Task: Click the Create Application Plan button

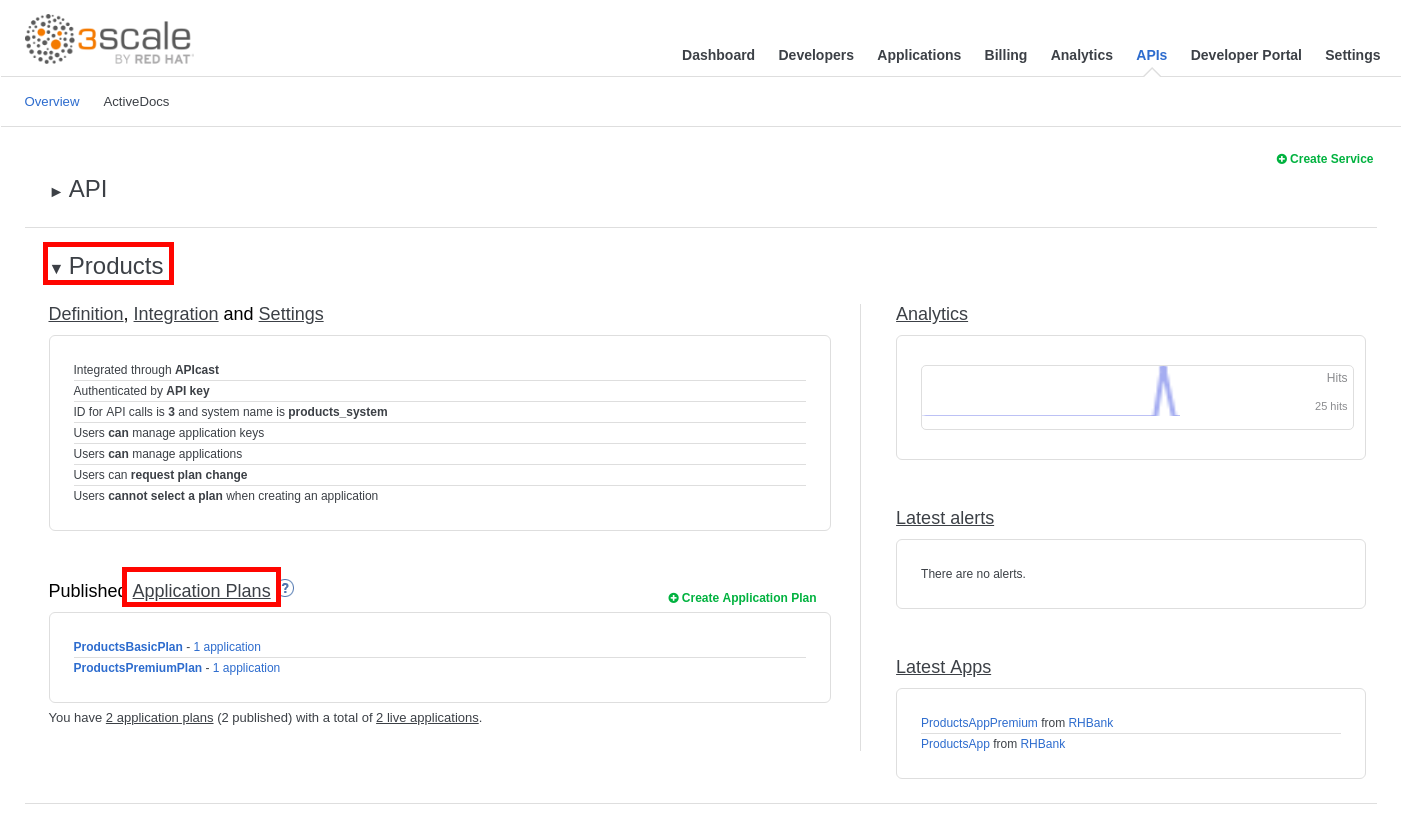Action: 741,598
